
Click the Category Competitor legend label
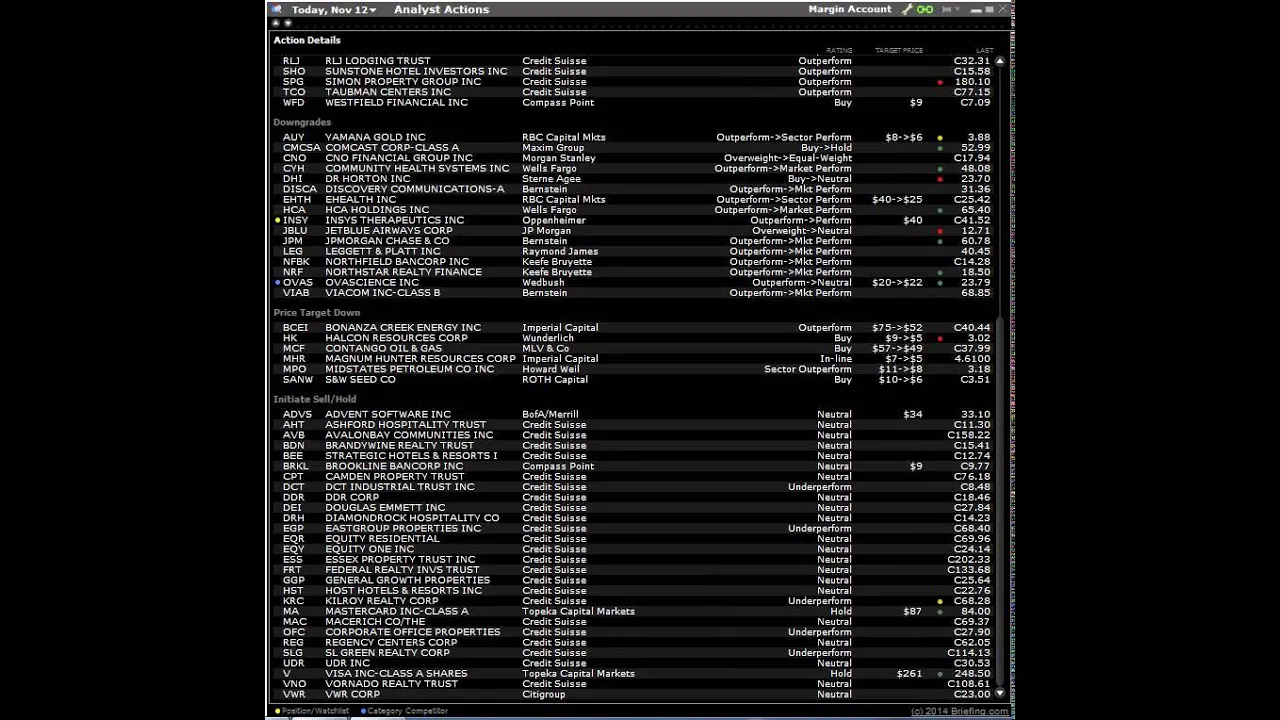click(407, 711)
